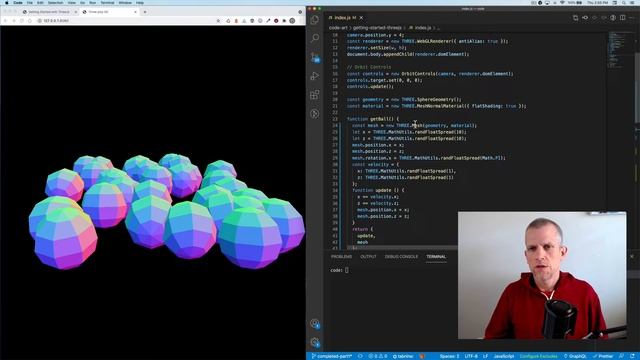Close the index.js editor tab
The image size is (640, 360).
click(x=361, y=18)
